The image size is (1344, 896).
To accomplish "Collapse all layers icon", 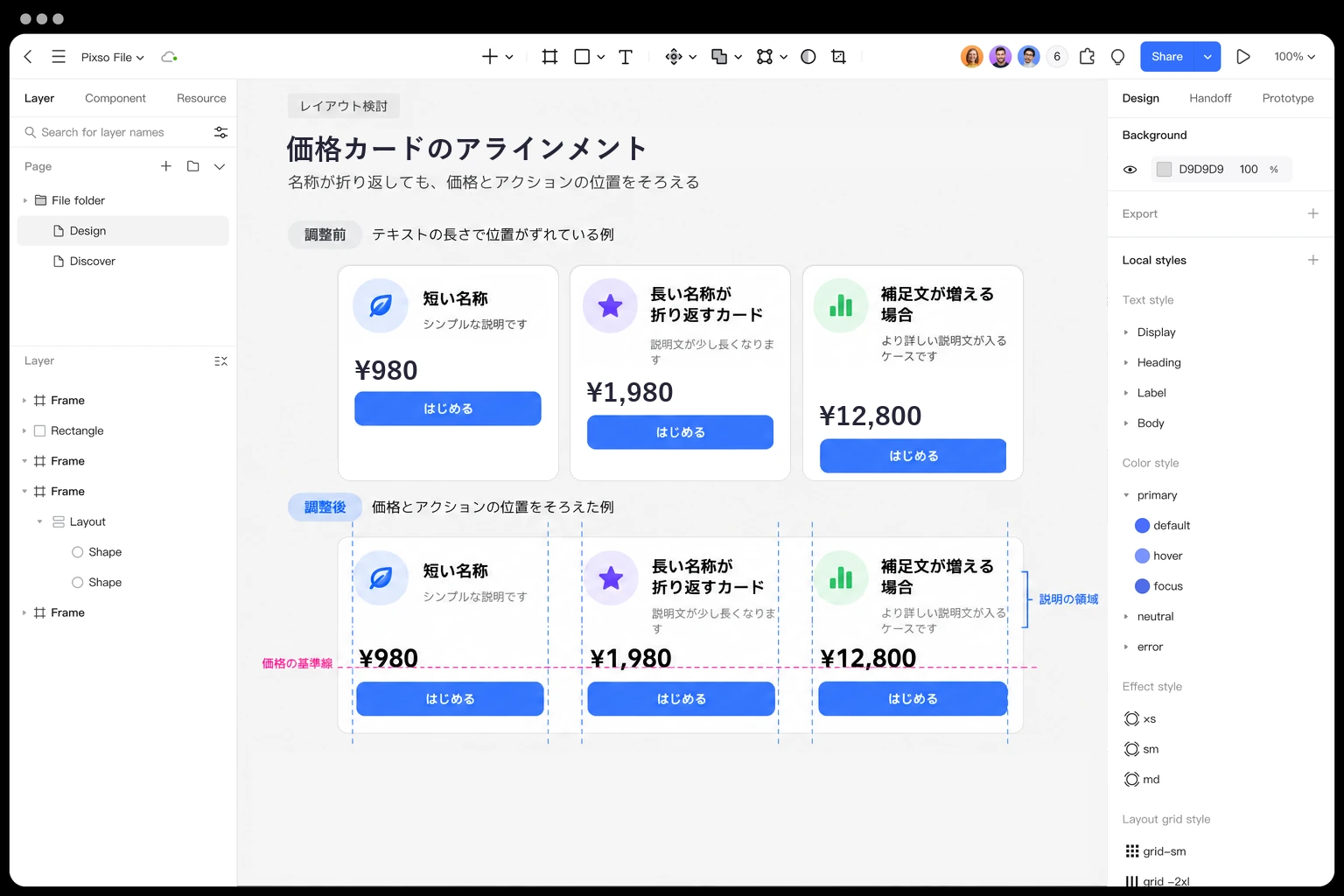I will click(220, 361).
